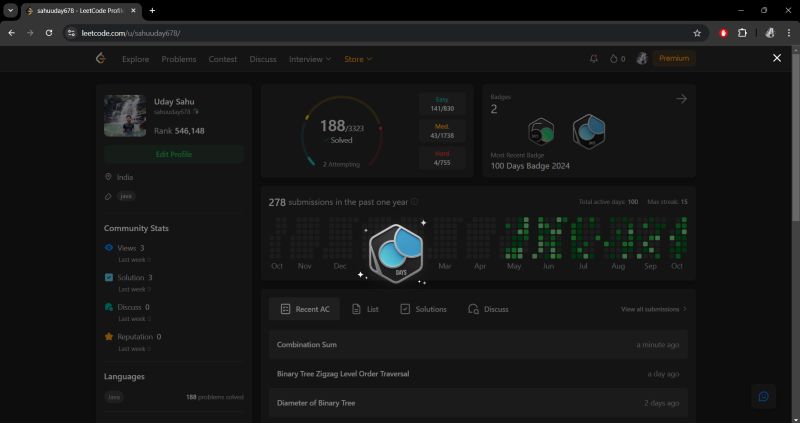Select the 100 Days badge in Badges card
This screenshot has height=423, width=800.
(x=589, y=132)
